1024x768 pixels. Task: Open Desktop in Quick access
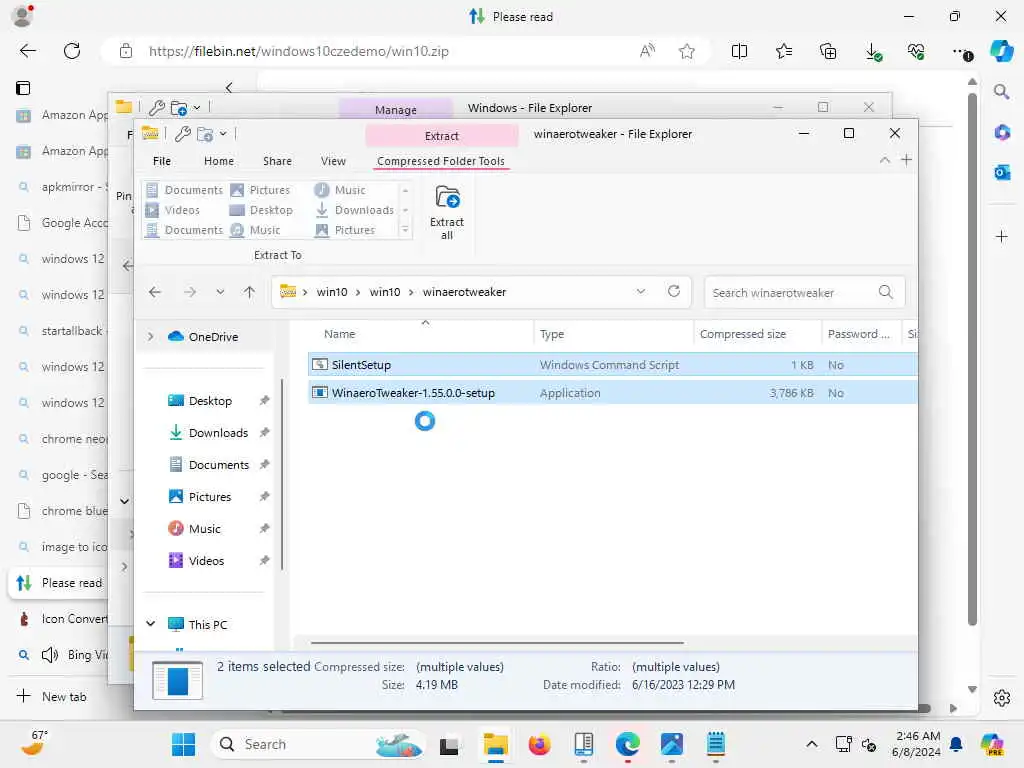210,400
